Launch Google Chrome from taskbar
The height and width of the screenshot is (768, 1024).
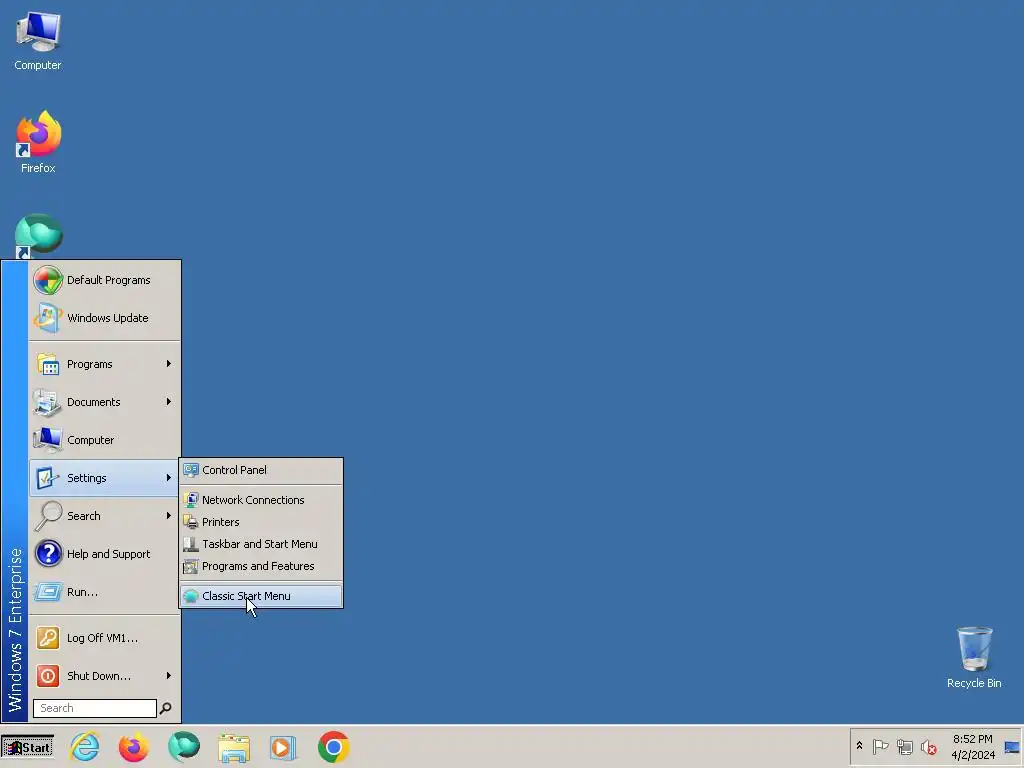click(334, 747)
